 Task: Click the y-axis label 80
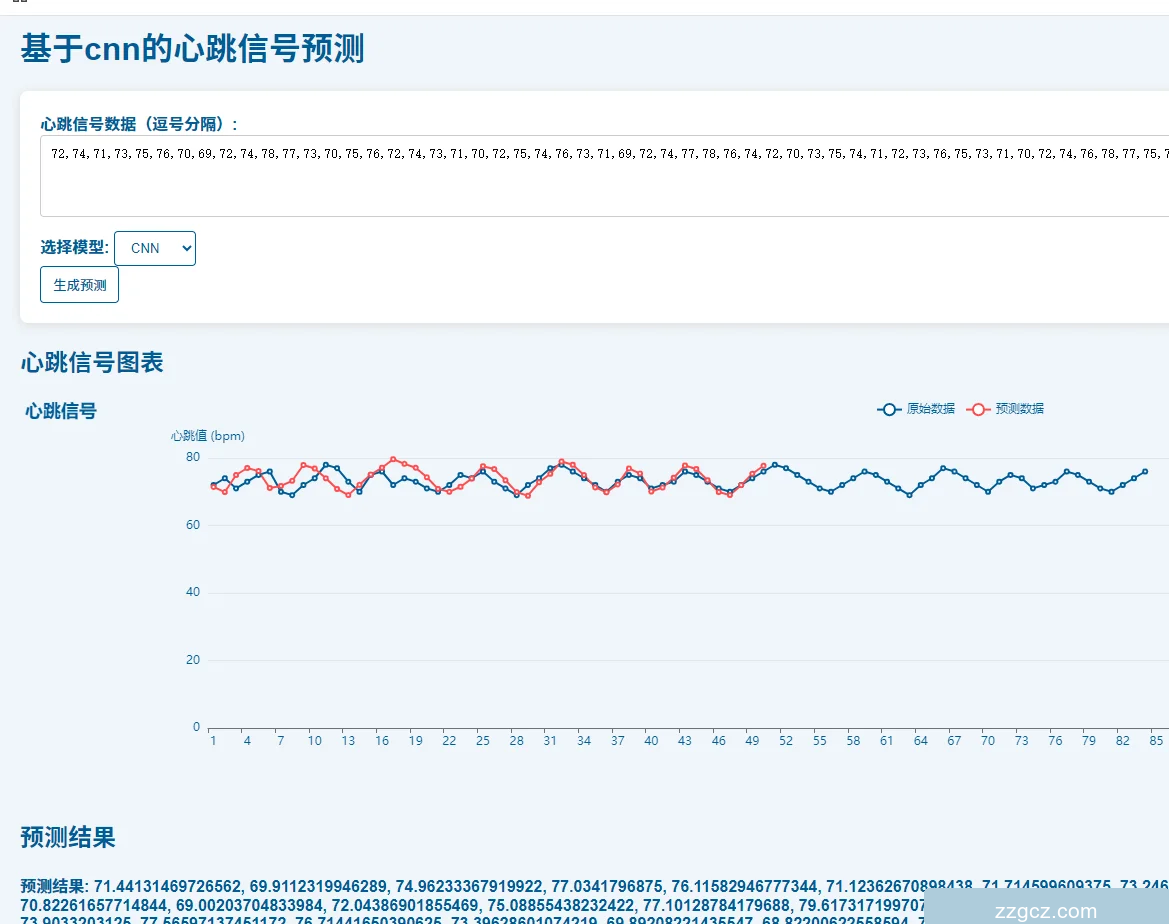(x=192, y=457)
